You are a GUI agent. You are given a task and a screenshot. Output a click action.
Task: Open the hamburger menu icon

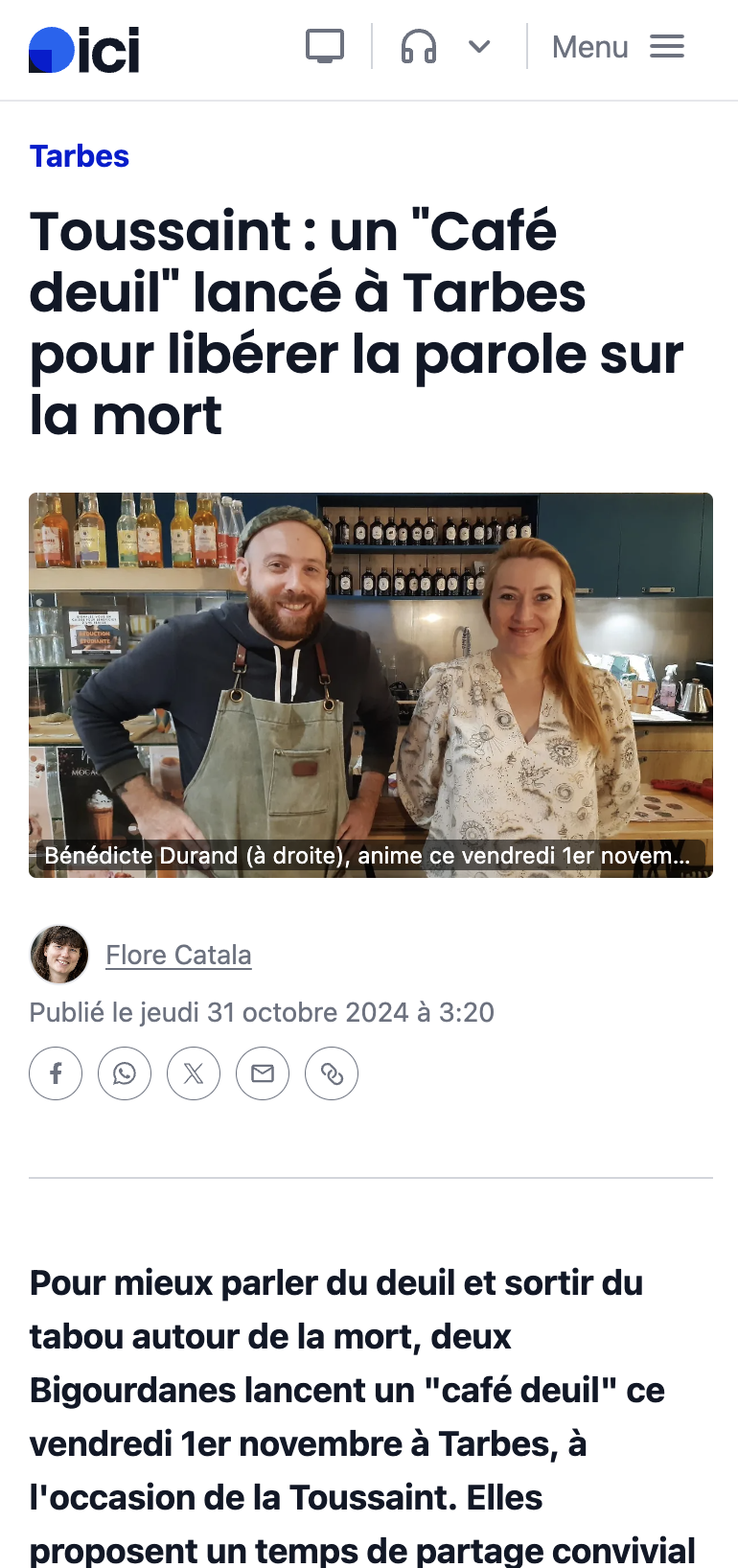[667, 46]
